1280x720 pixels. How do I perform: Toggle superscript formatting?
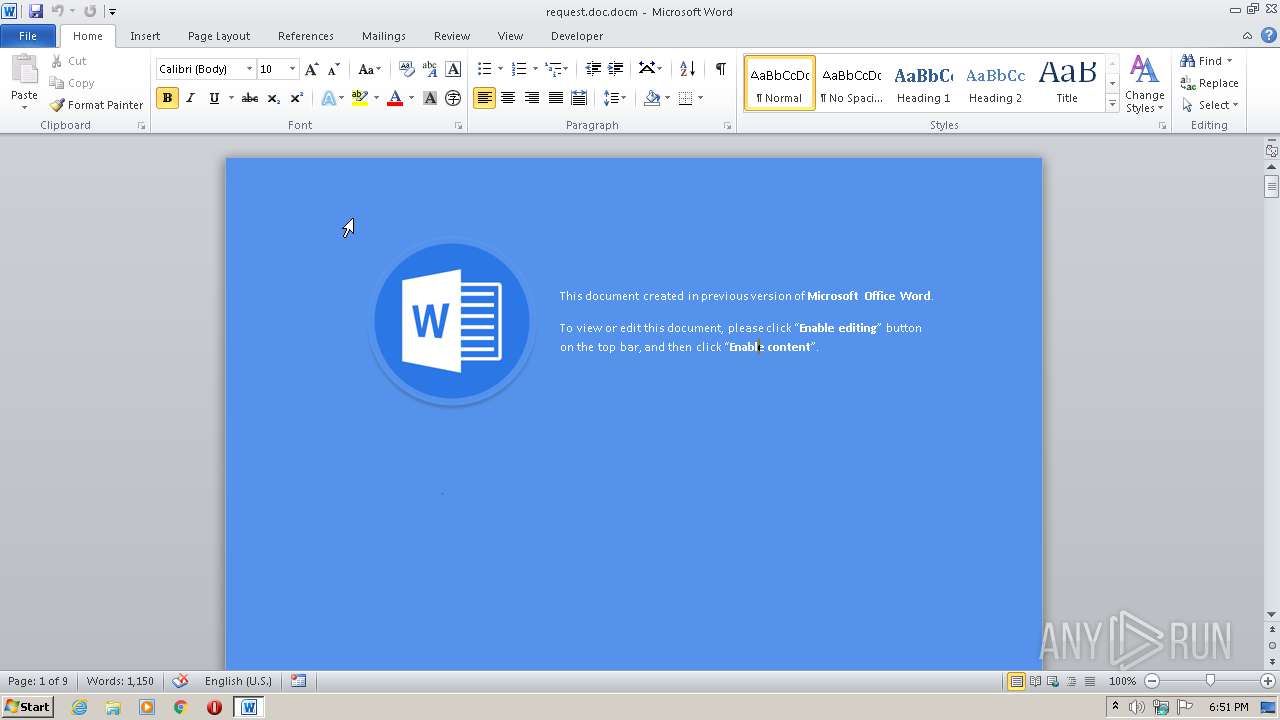click(x=296, y=98)
